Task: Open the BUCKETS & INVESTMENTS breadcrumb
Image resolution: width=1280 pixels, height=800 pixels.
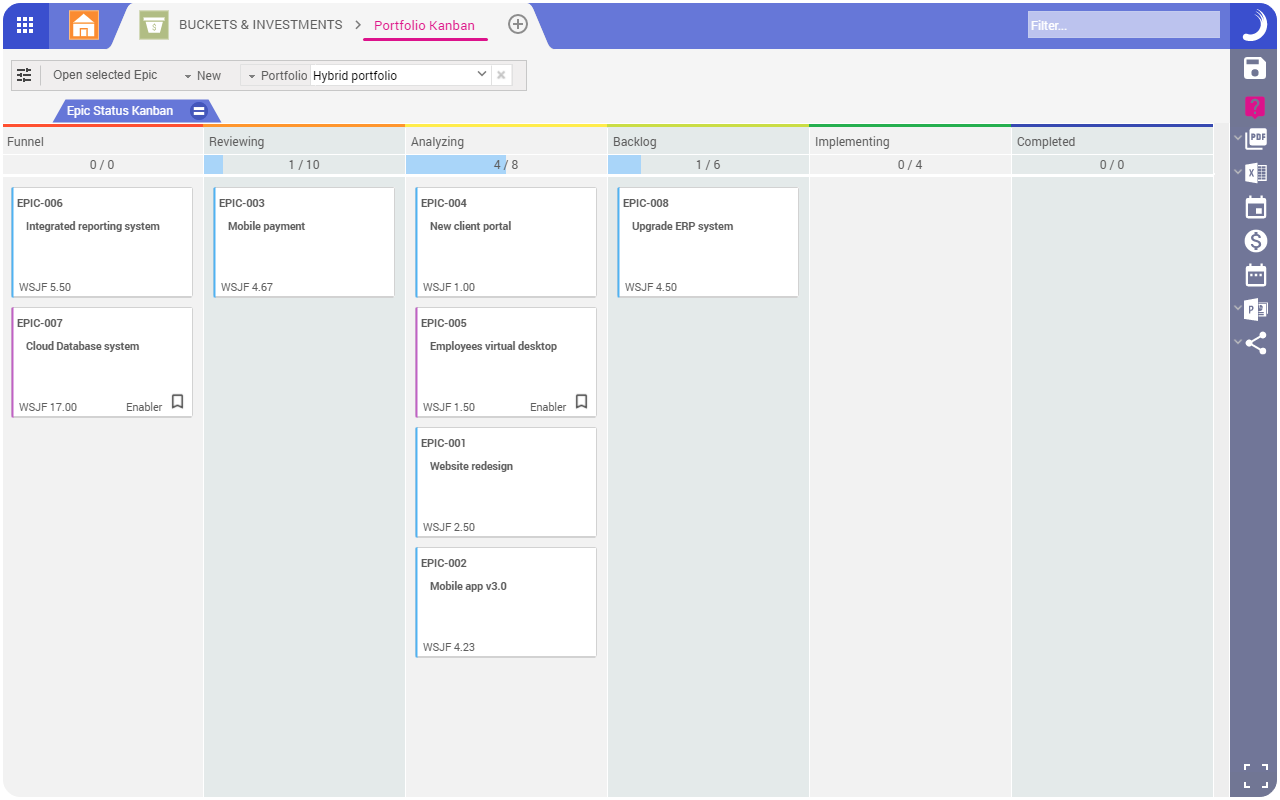Action: (262, 24)
